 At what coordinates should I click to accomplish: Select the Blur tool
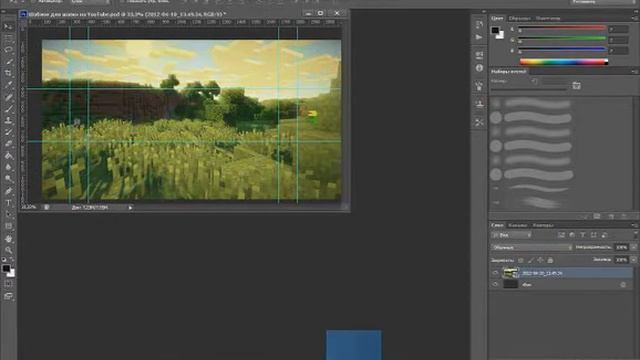point(8,167)
